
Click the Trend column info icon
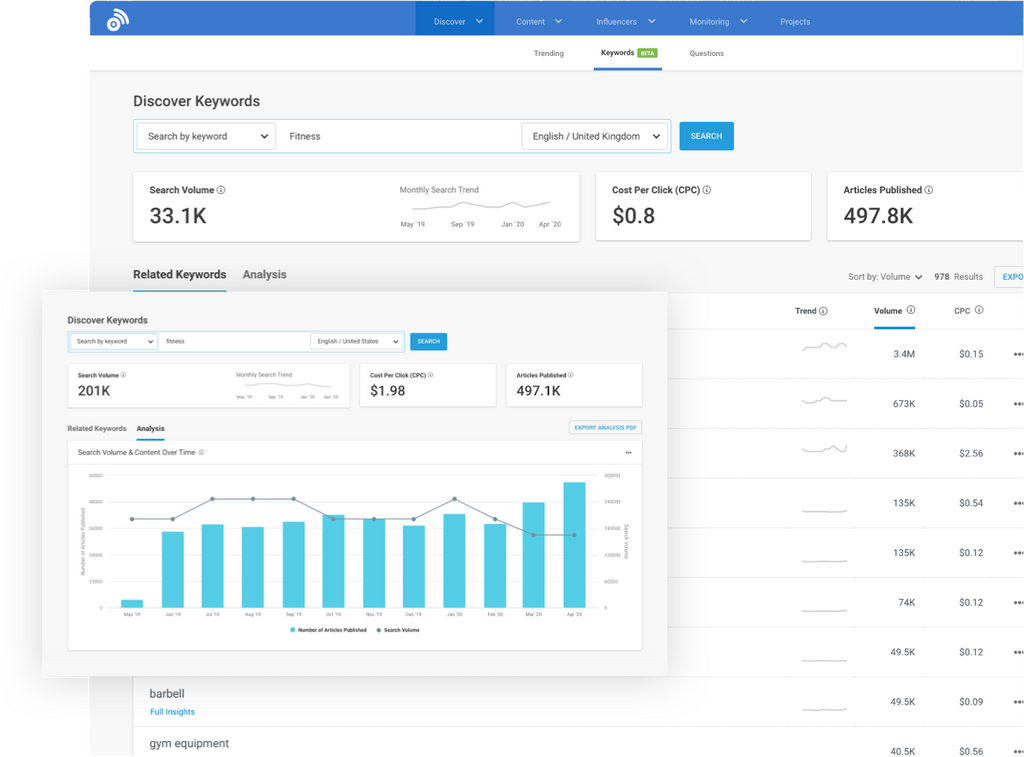824,311
